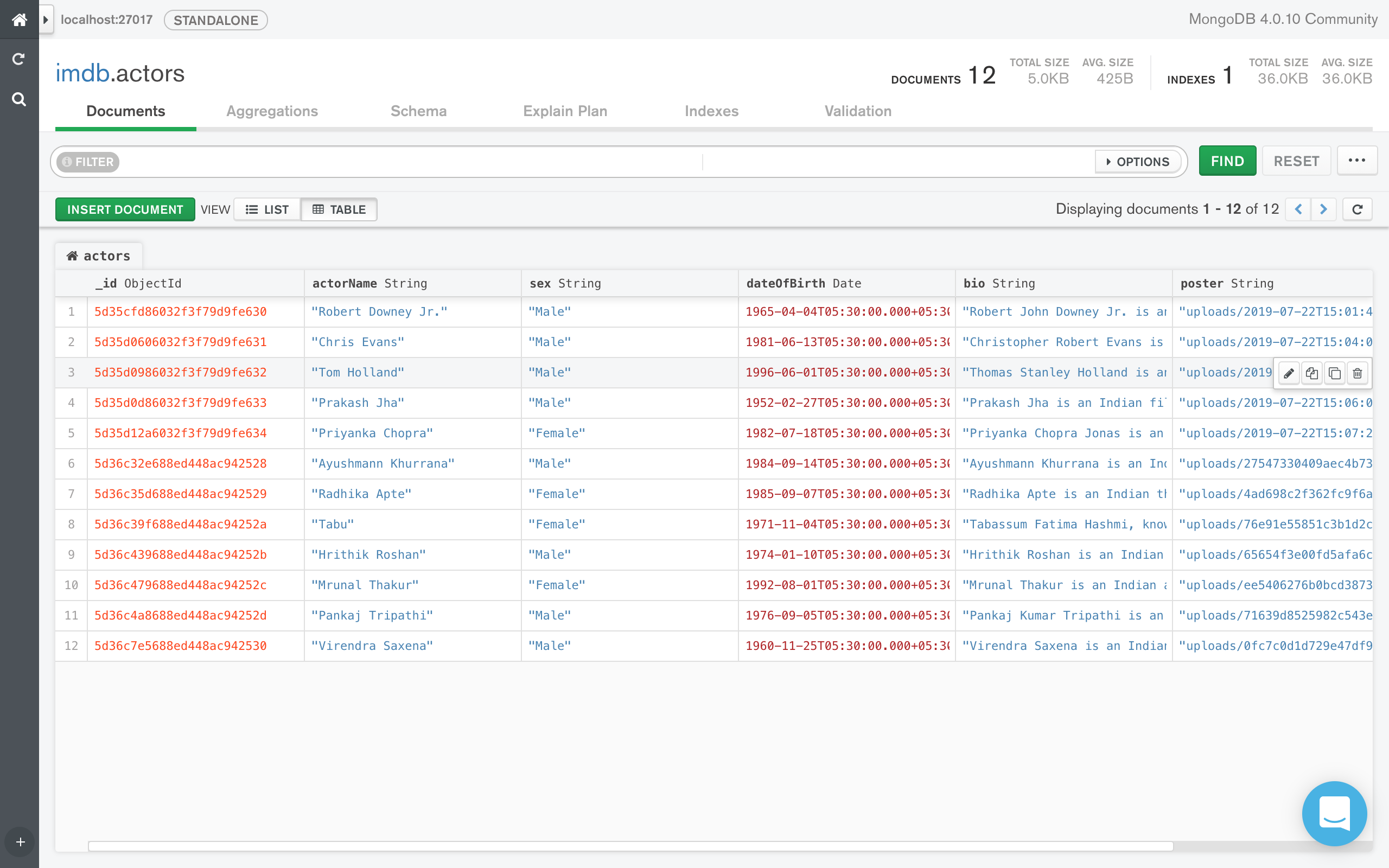View the Indexes tab
Screen dimensions: 1389x868
(x=712, y=111)
